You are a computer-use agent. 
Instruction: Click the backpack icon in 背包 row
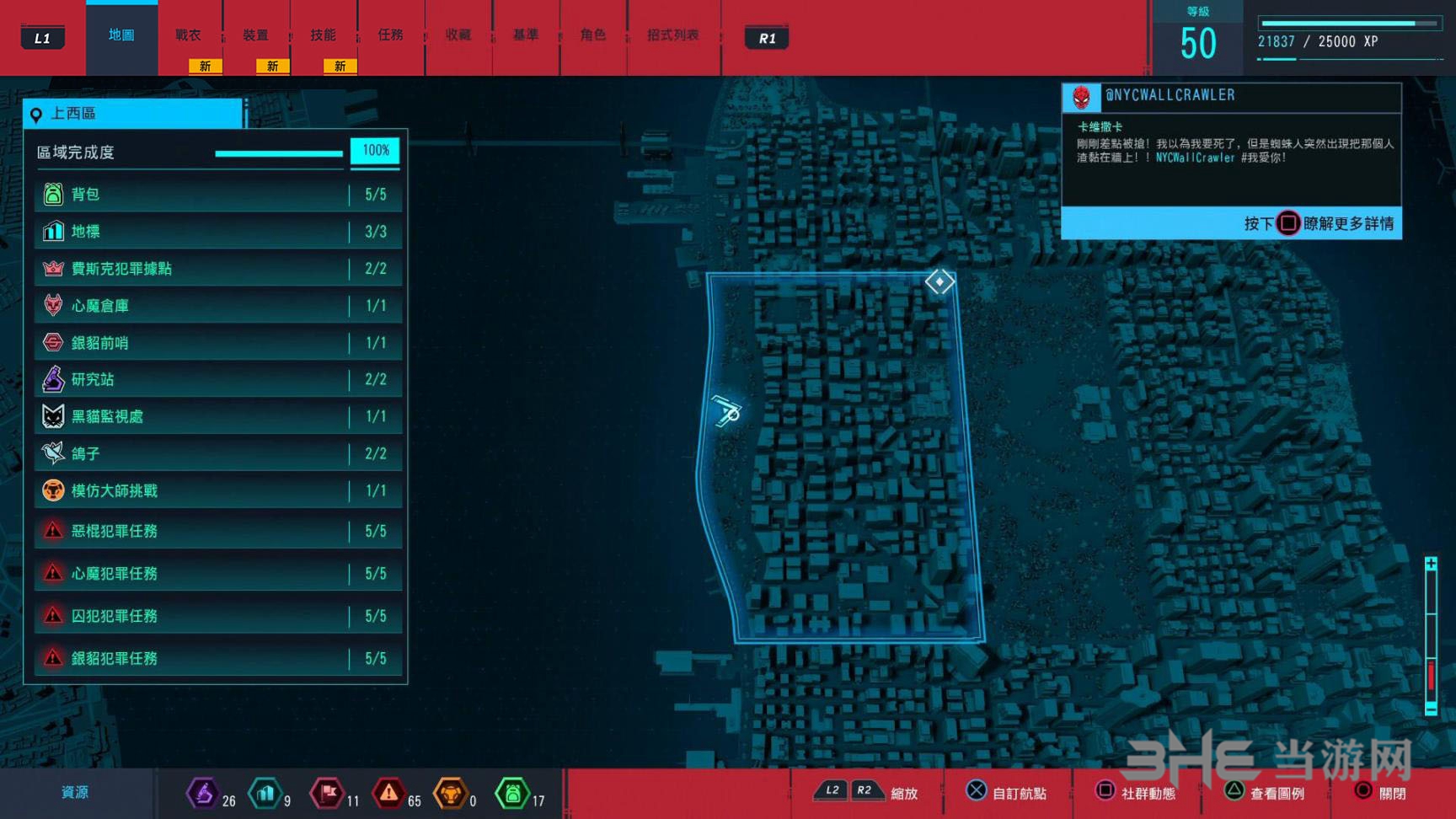click(53, 195)
